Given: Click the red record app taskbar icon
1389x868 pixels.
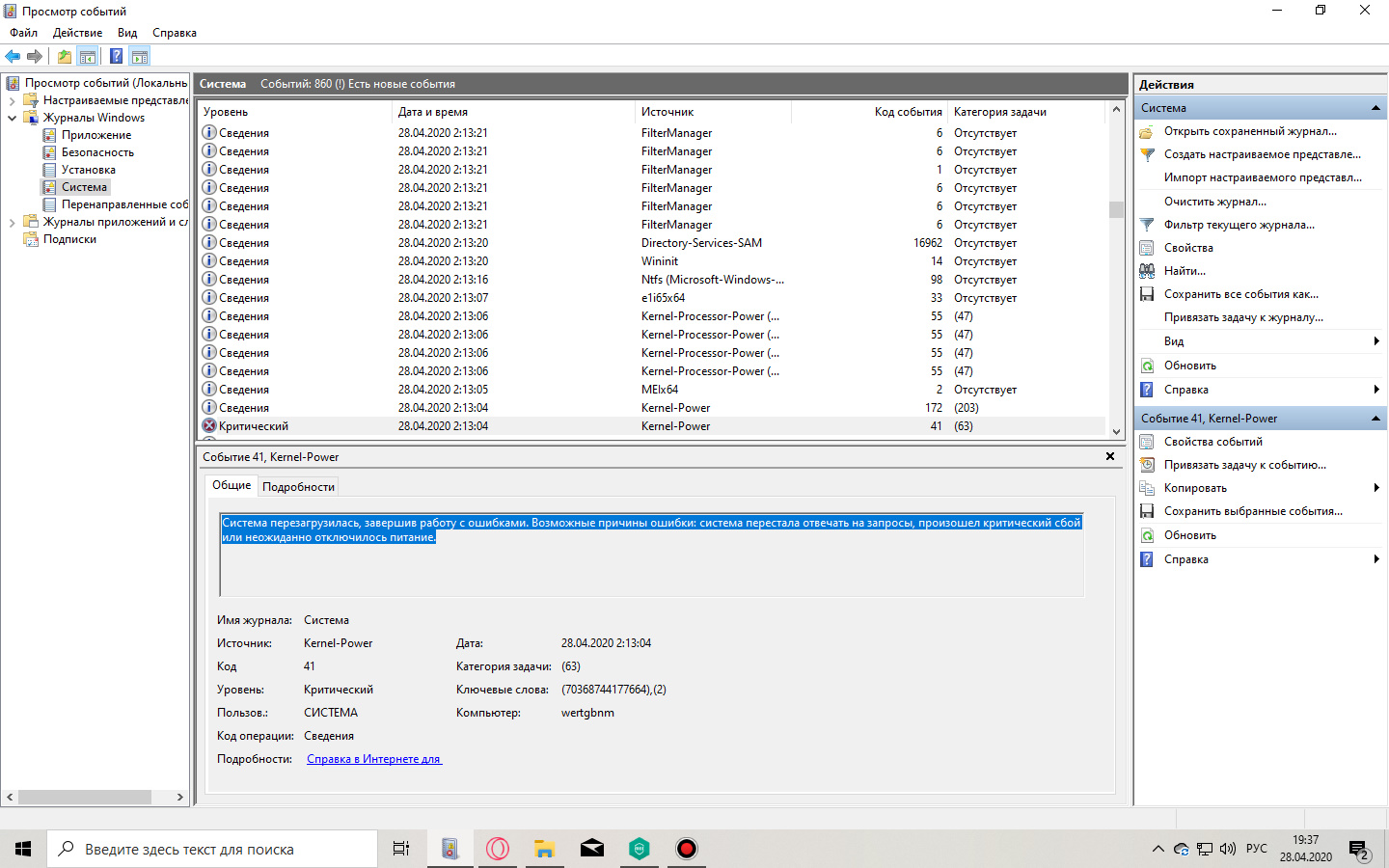Looking at the screenshot, I should coord(686,849).
